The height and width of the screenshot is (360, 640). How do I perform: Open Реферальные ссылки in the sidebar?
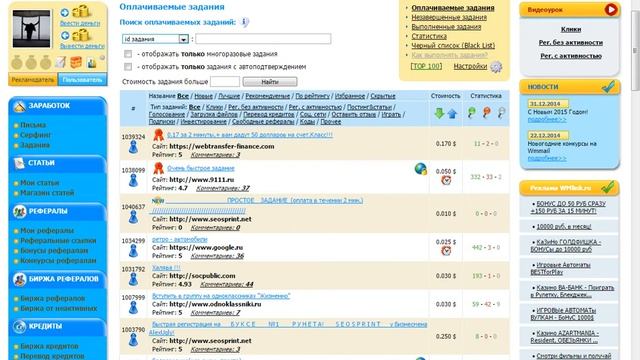(58, 241)
